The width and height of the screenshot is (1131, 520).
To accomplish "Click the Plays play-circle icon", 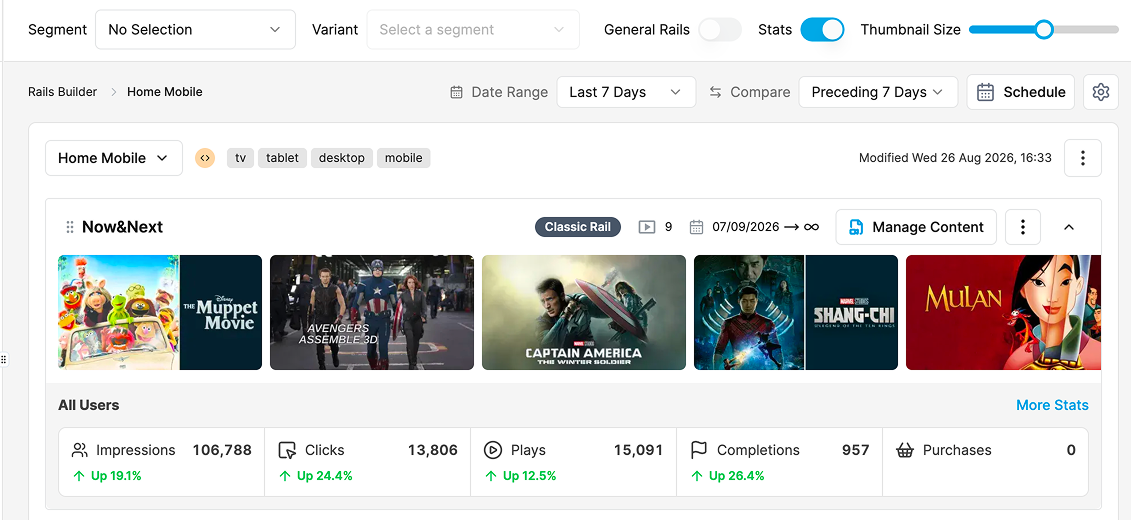I will [x=493, y=451].
